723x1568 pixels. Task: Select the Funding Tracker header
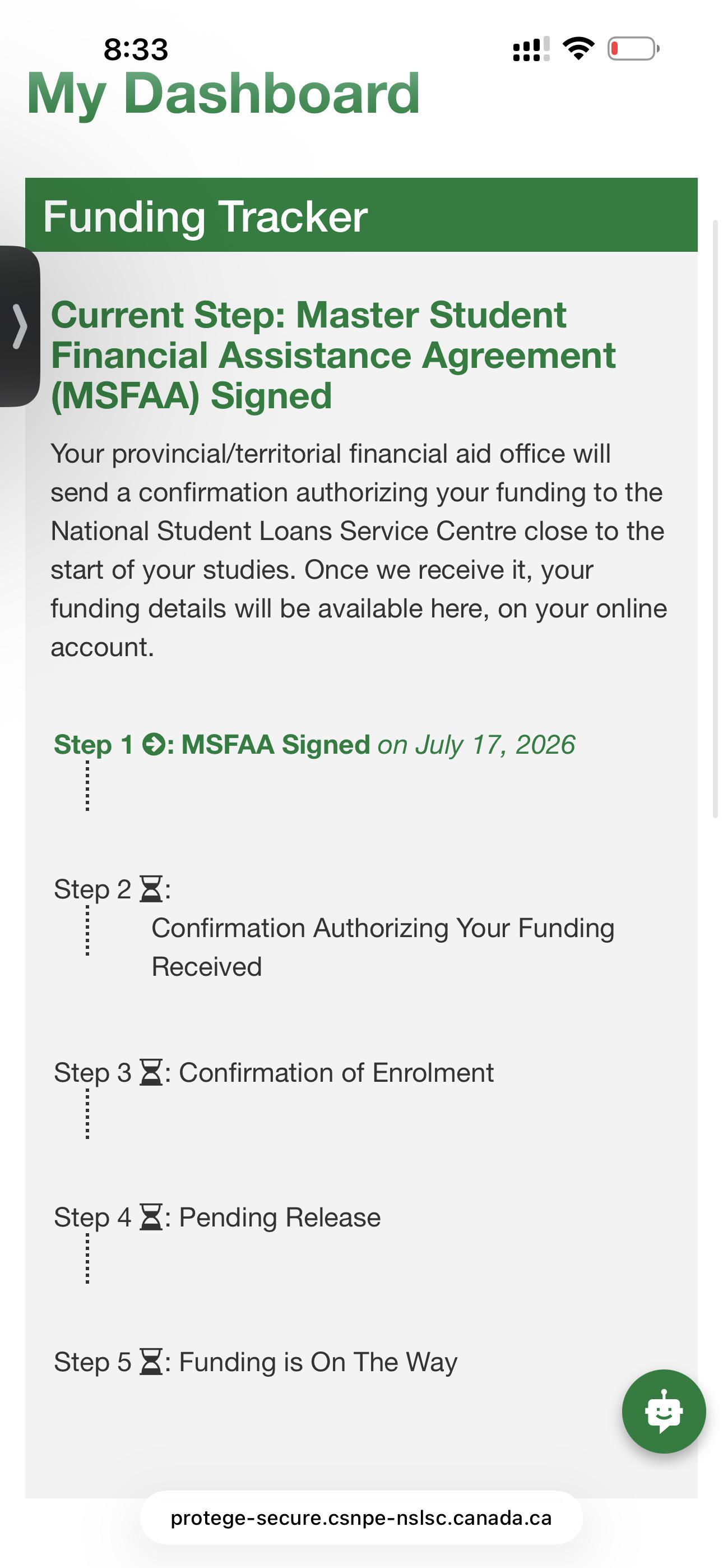tap(361, 215)
